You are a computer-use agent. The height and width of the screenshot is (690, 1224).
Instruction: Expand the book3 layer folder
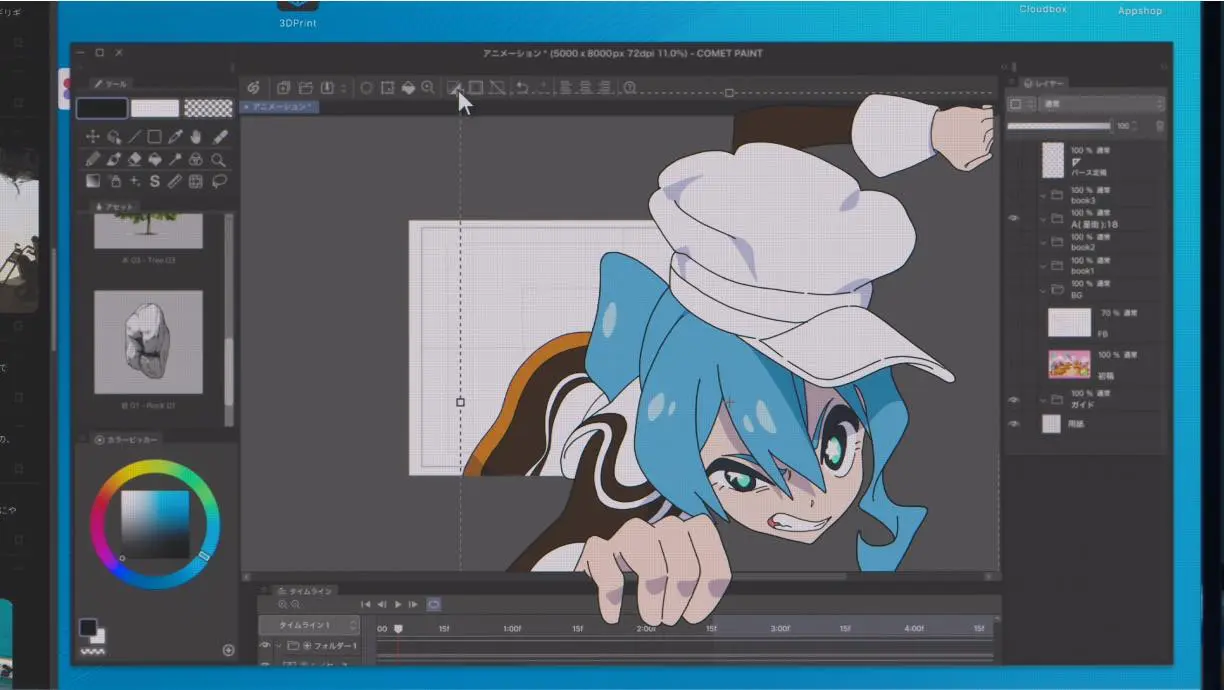1043,195
